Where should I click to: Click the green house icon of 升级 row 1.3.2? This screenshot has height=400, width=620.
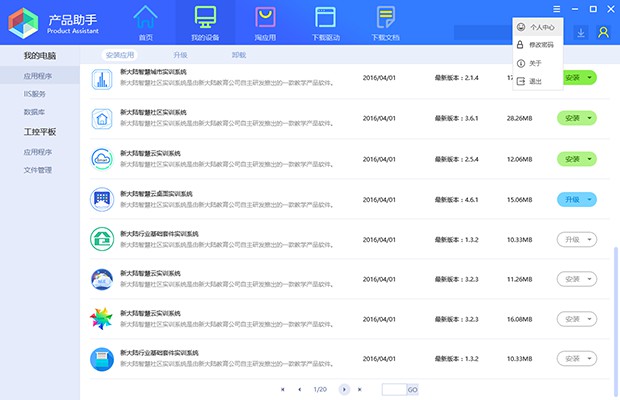point(102,239)
